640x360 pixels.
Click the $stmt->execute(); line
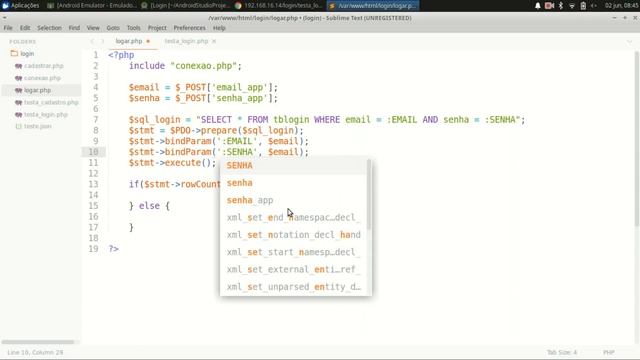(x=172, y=163)
